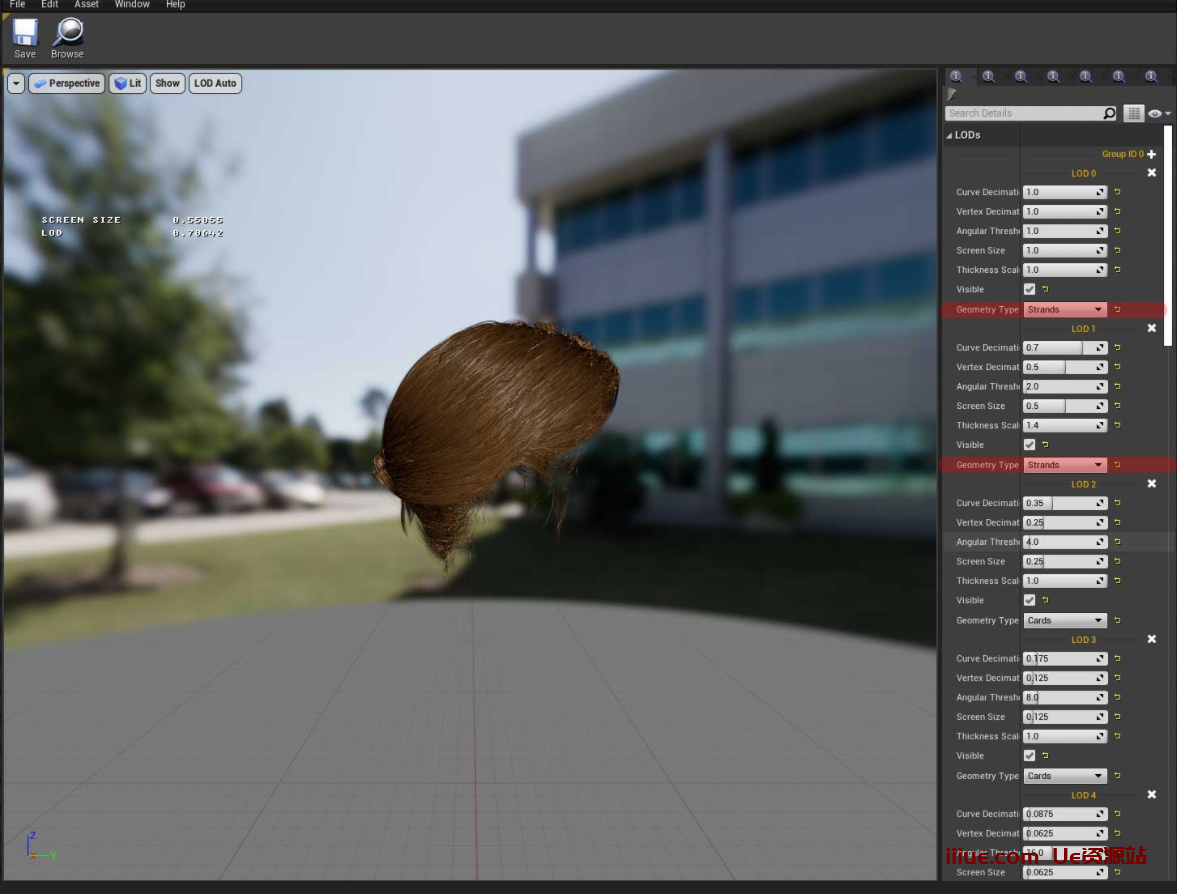Reset LOD 0 Geometry Type to default arrow
1177x894 pixels.
(1117, 309)
